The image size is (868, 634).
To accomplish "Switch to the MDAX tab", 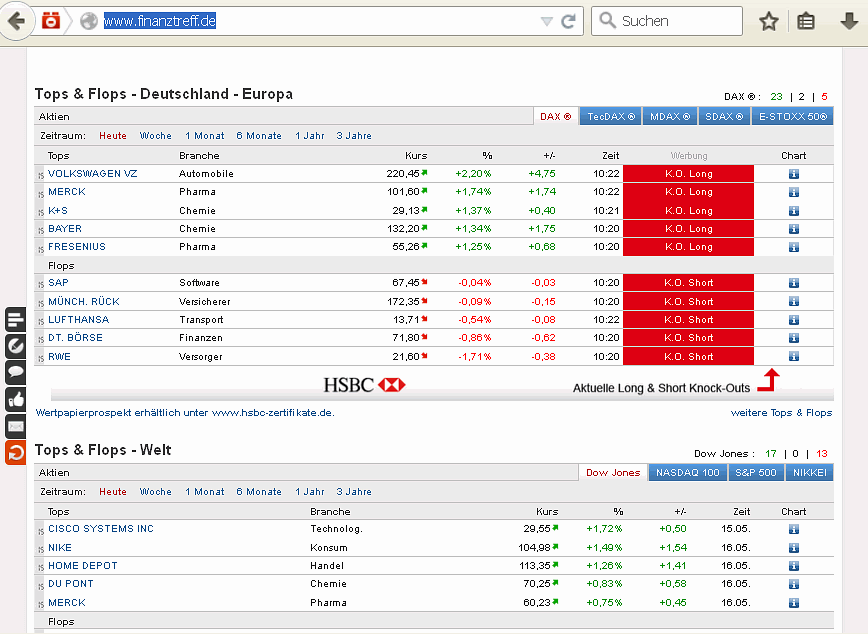I will click(670, 116).
